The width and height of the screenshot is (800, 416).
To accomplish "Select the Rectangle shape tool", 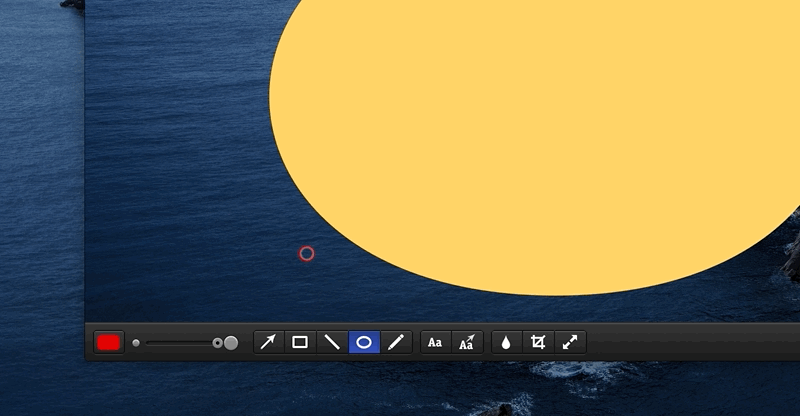I will pyautogui.click(x=300, y=342).
